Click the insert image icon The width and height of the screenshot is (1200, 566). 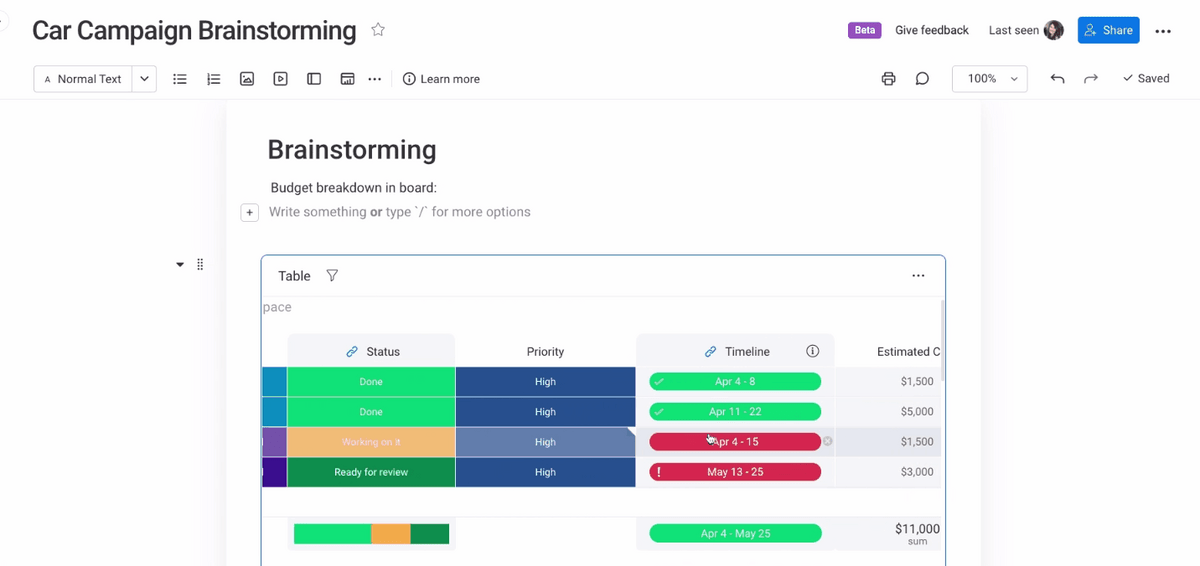point(247,79)
